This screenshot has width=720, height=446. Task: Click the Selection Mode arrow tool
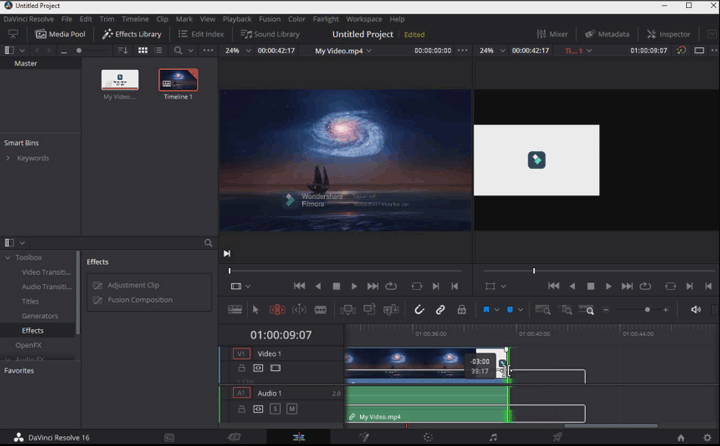tap(255, 310)
